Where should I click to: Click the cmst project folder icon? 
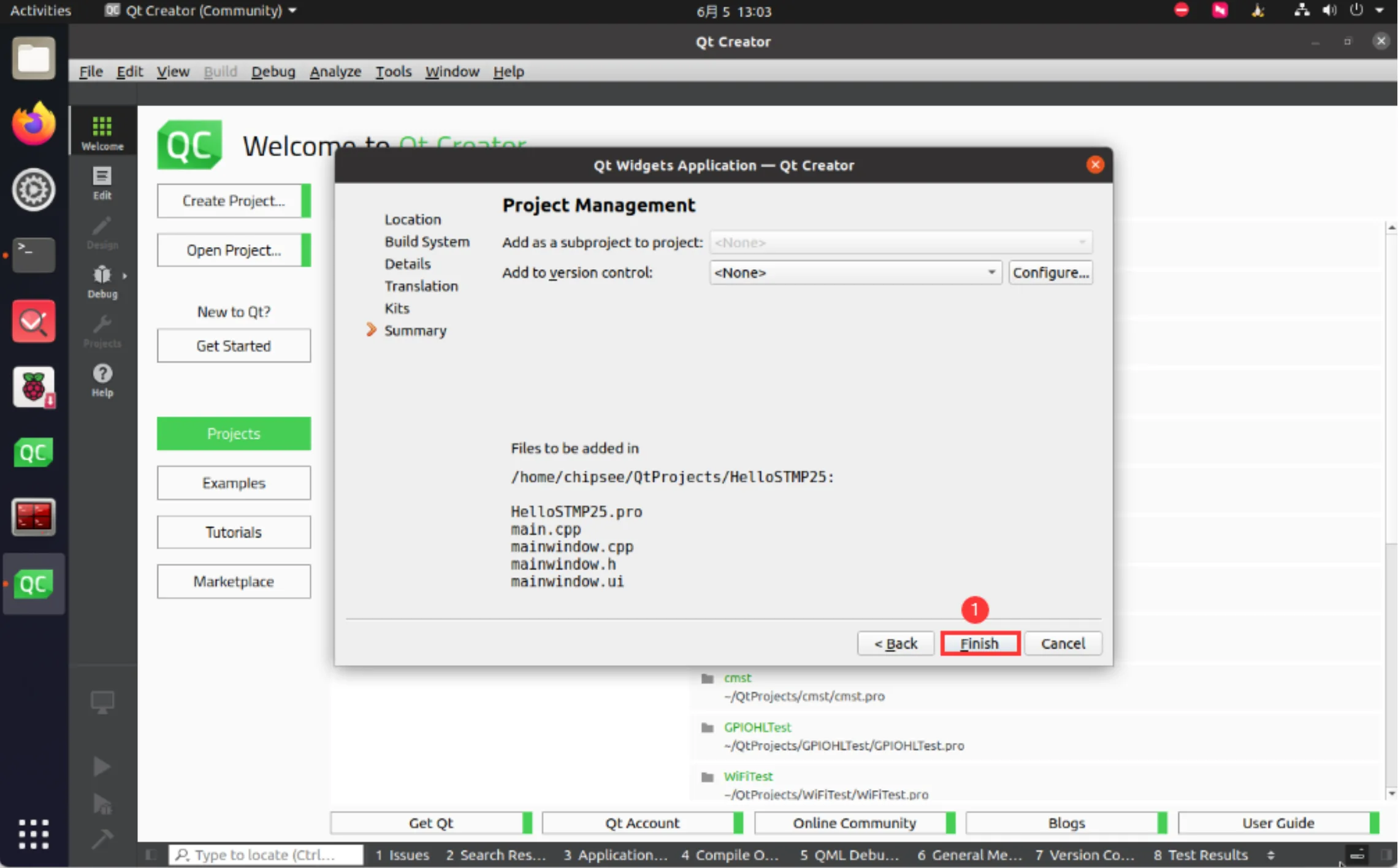pos(707,678)
